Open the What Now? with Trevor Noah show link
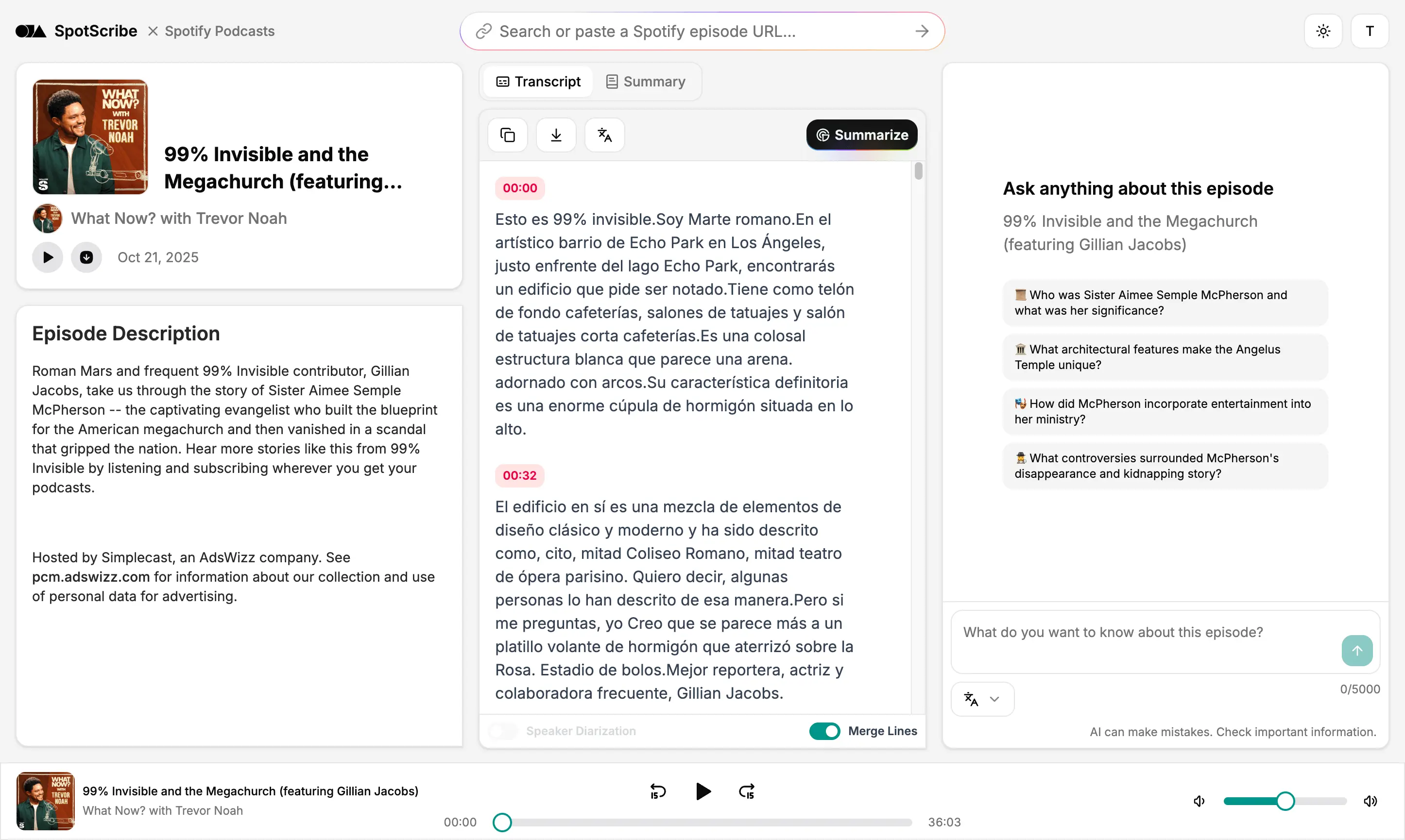The width and height of the screenshot is (1405, 840). (x=179, y=218)
